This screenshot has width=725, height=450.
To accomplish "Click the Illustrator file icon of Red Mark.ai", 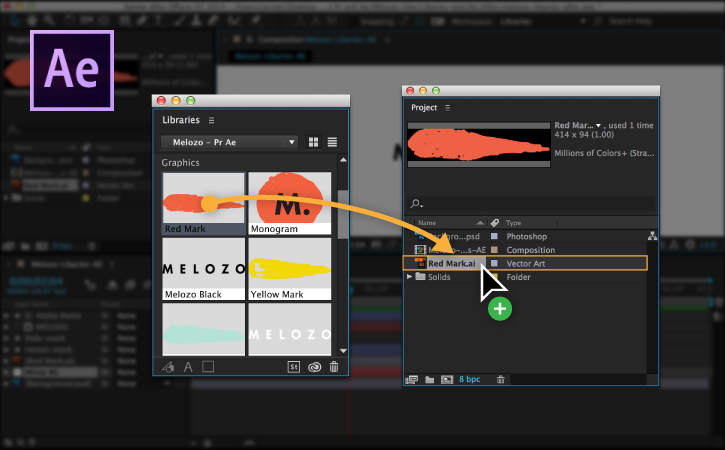I will 420,263.
